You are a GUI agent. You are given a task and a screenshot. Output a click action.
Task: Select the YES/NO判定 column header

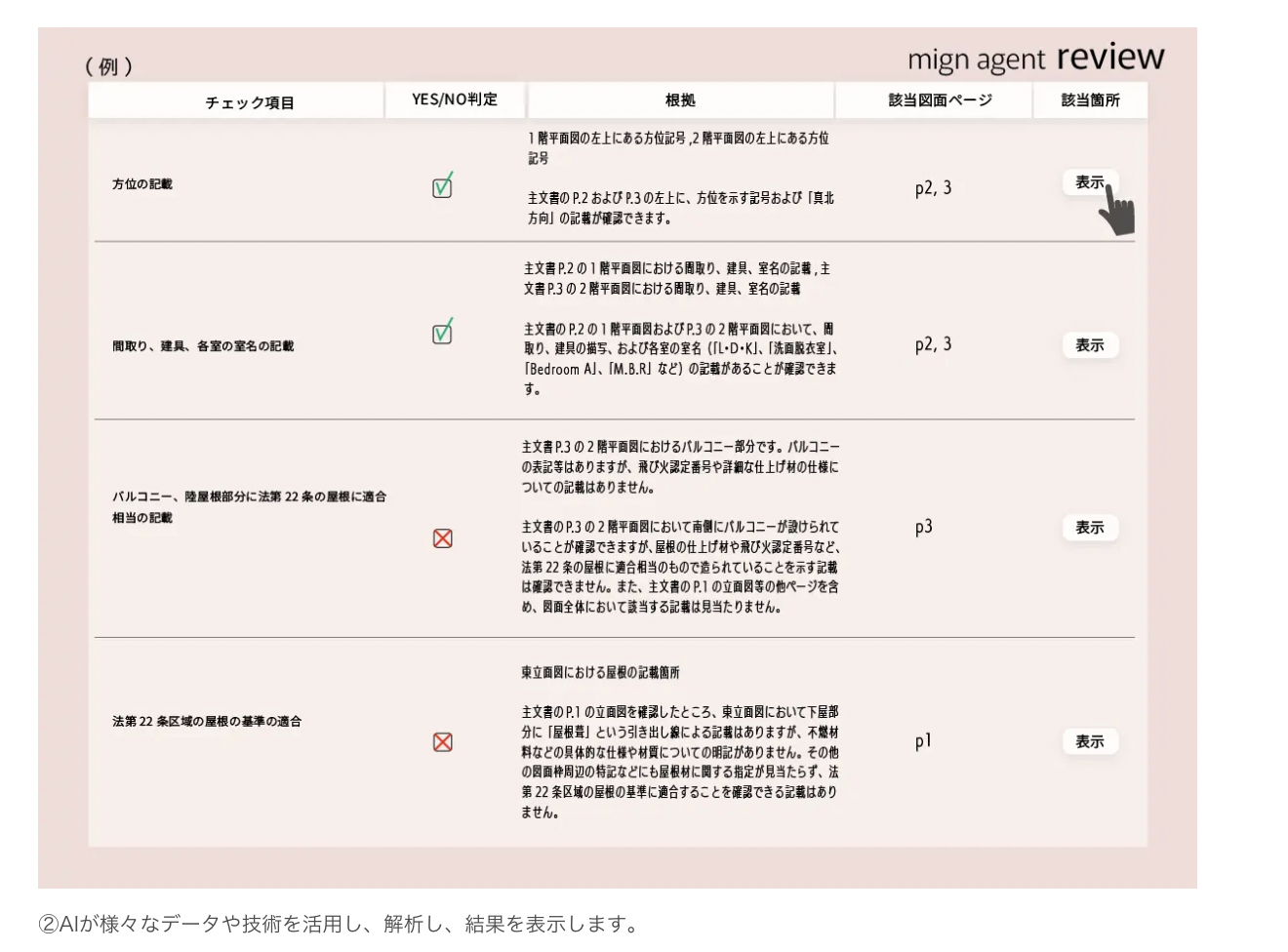pyautogui.click(x=455, y=99)
